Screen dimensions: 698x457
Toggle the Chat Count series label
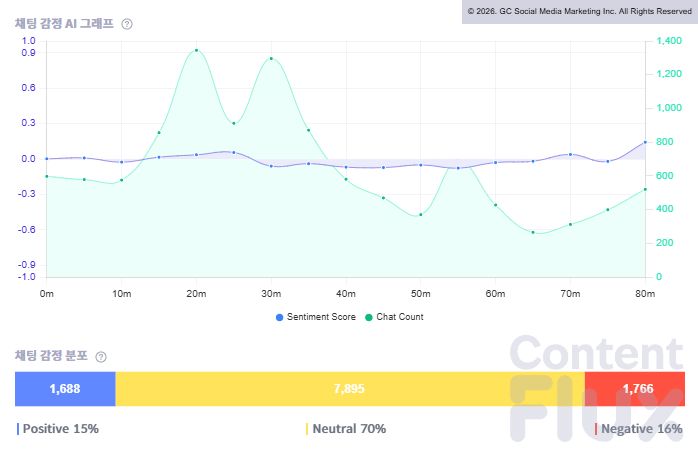pos(400,317)
